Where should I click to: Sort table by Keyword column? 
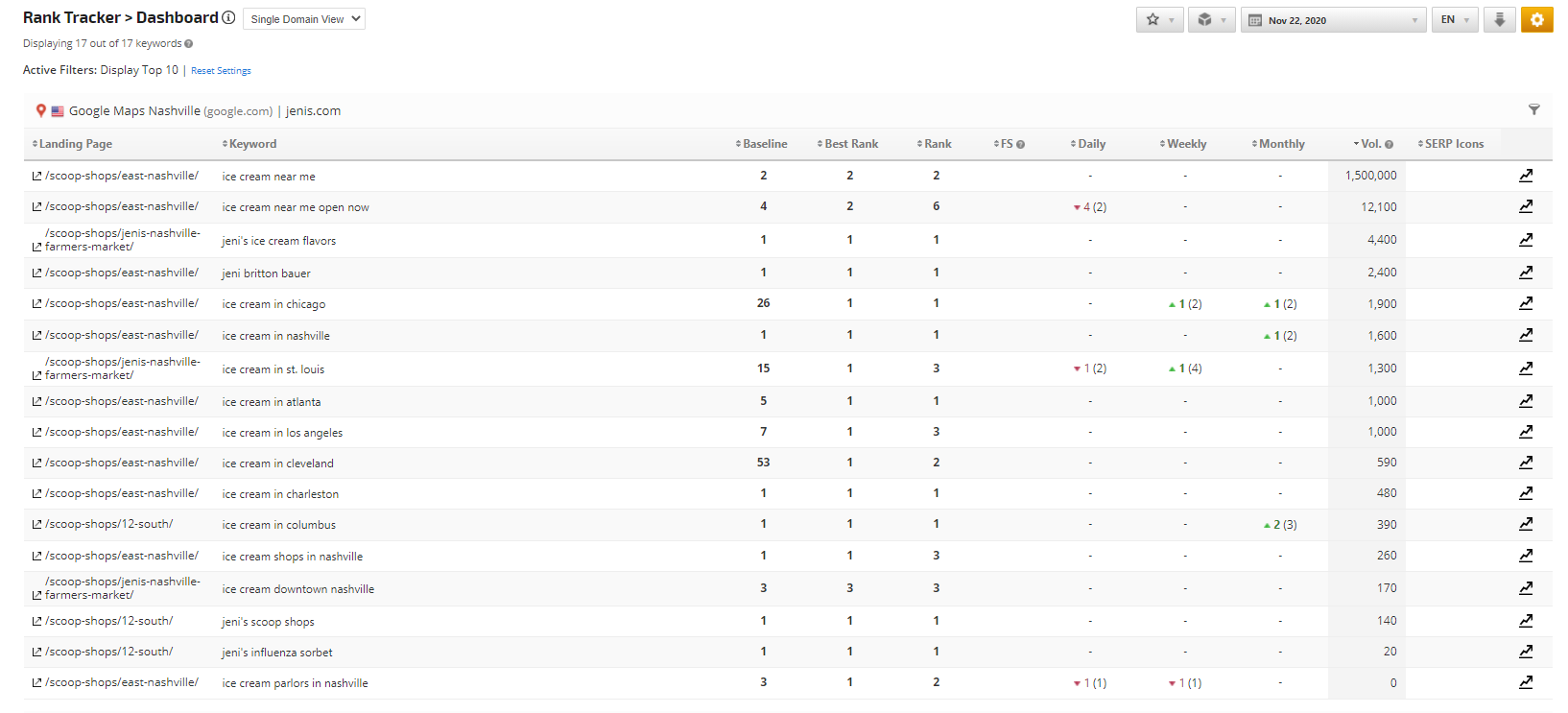point(251,144)
